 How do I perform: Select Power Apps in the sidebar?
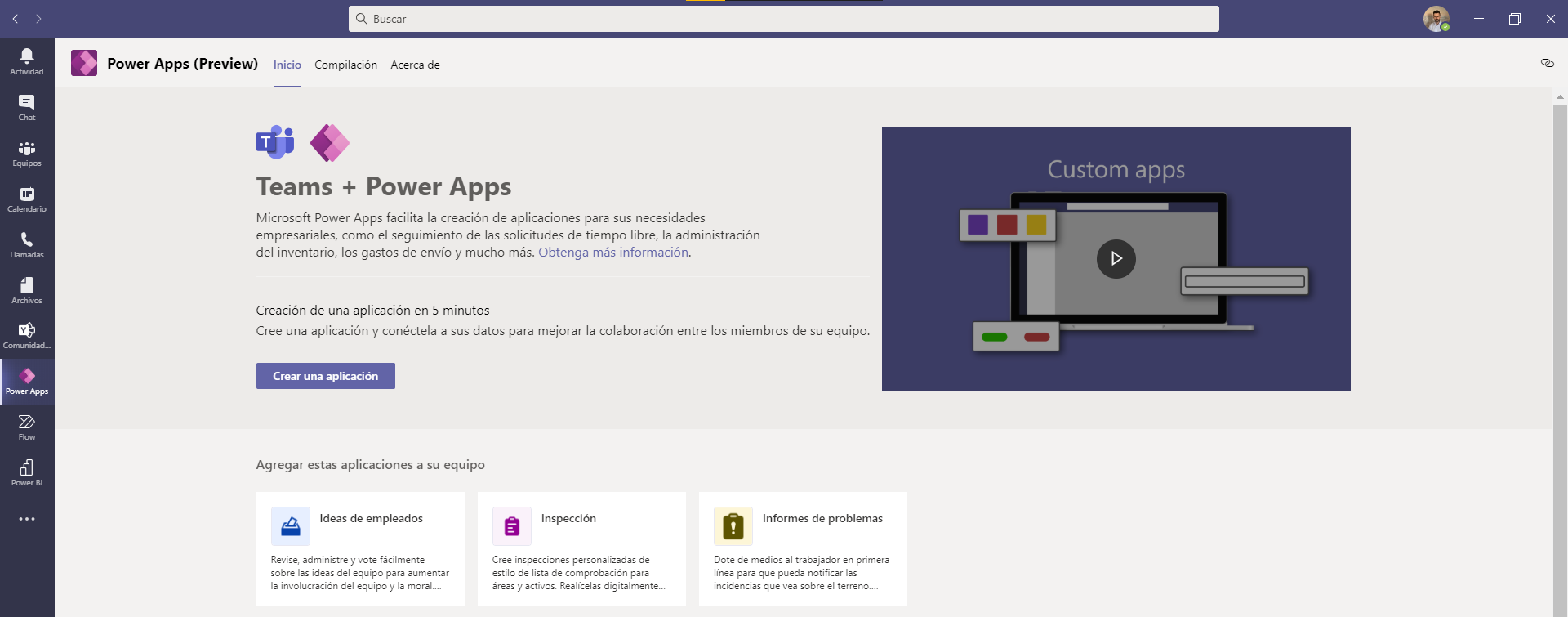27,381
